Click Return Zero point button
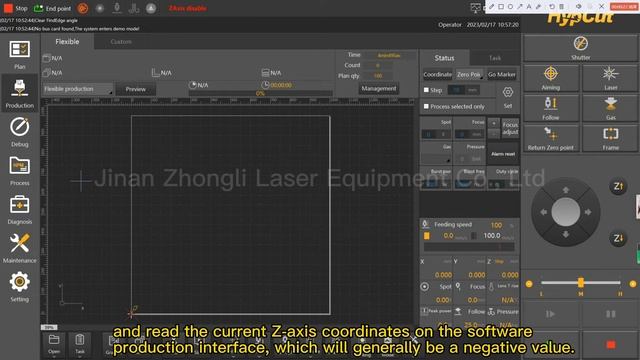Screen dimensions: 640x360 [550, 138]
